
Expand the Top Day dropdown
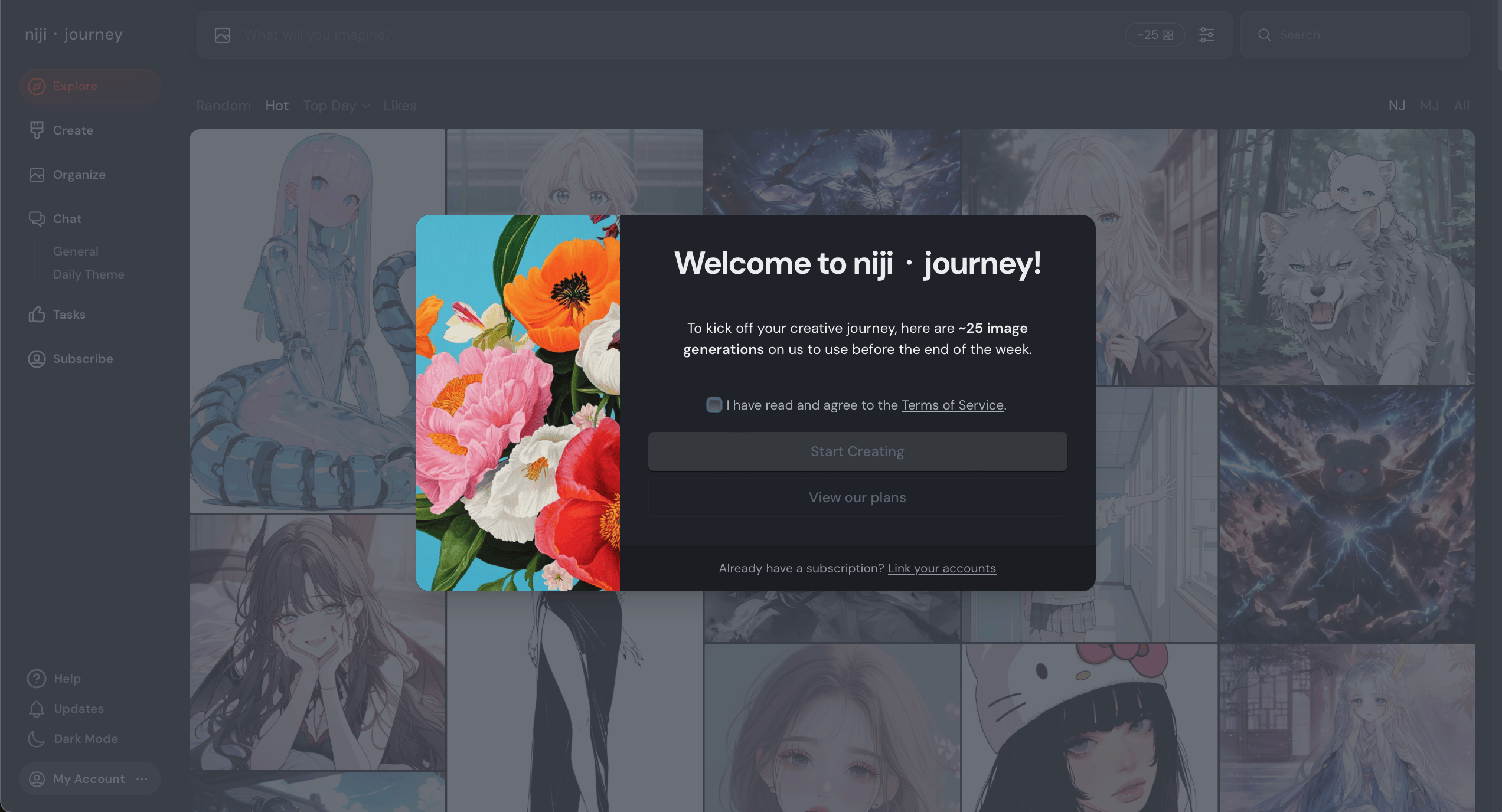(337, 106)
